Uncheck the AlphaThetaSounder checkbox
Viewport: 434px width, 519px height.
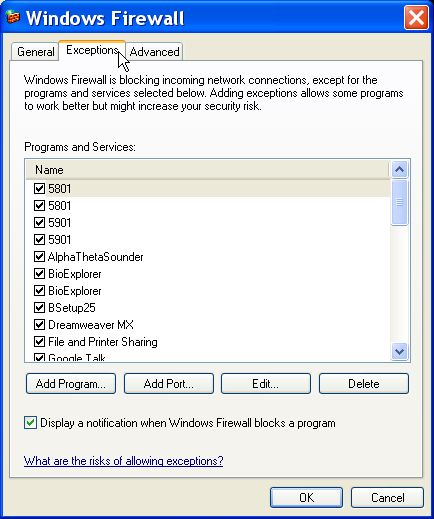[x=39, y=256]
